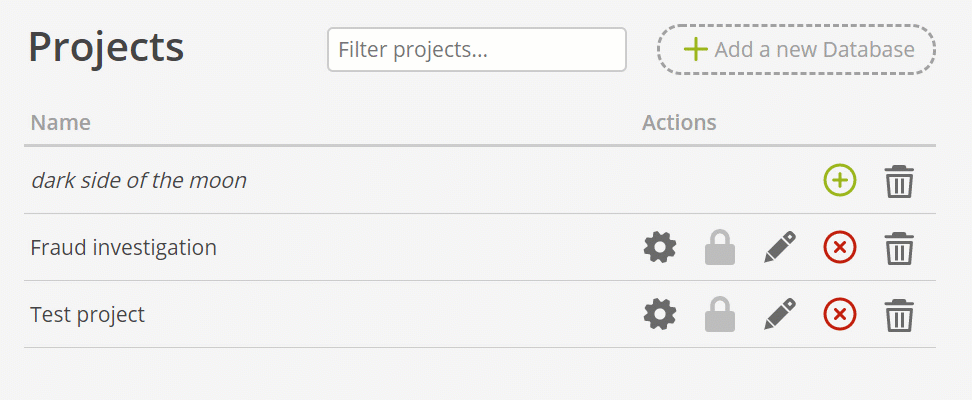The height and width of the screenshot is (400, 972).
Task: Open settings gear for Test project
Action: pos(660,314)
